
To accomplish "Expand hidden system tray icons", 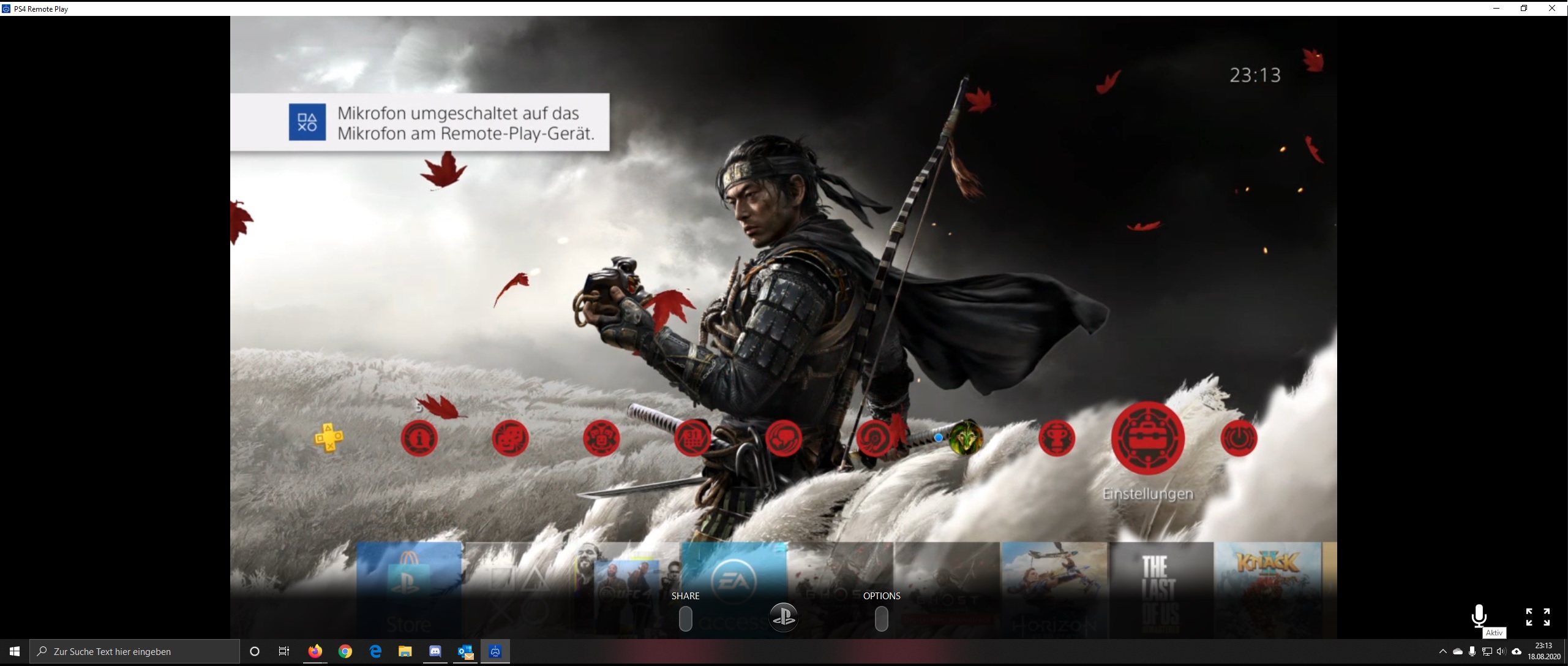I will click(x=1442, y=651).
